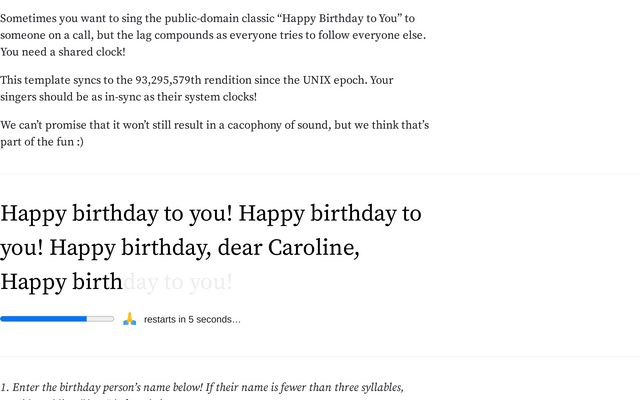Click the folded hands emoji icon
Image resolution: width=640 pixels, height=400 pixels.
tap(129, 319)
